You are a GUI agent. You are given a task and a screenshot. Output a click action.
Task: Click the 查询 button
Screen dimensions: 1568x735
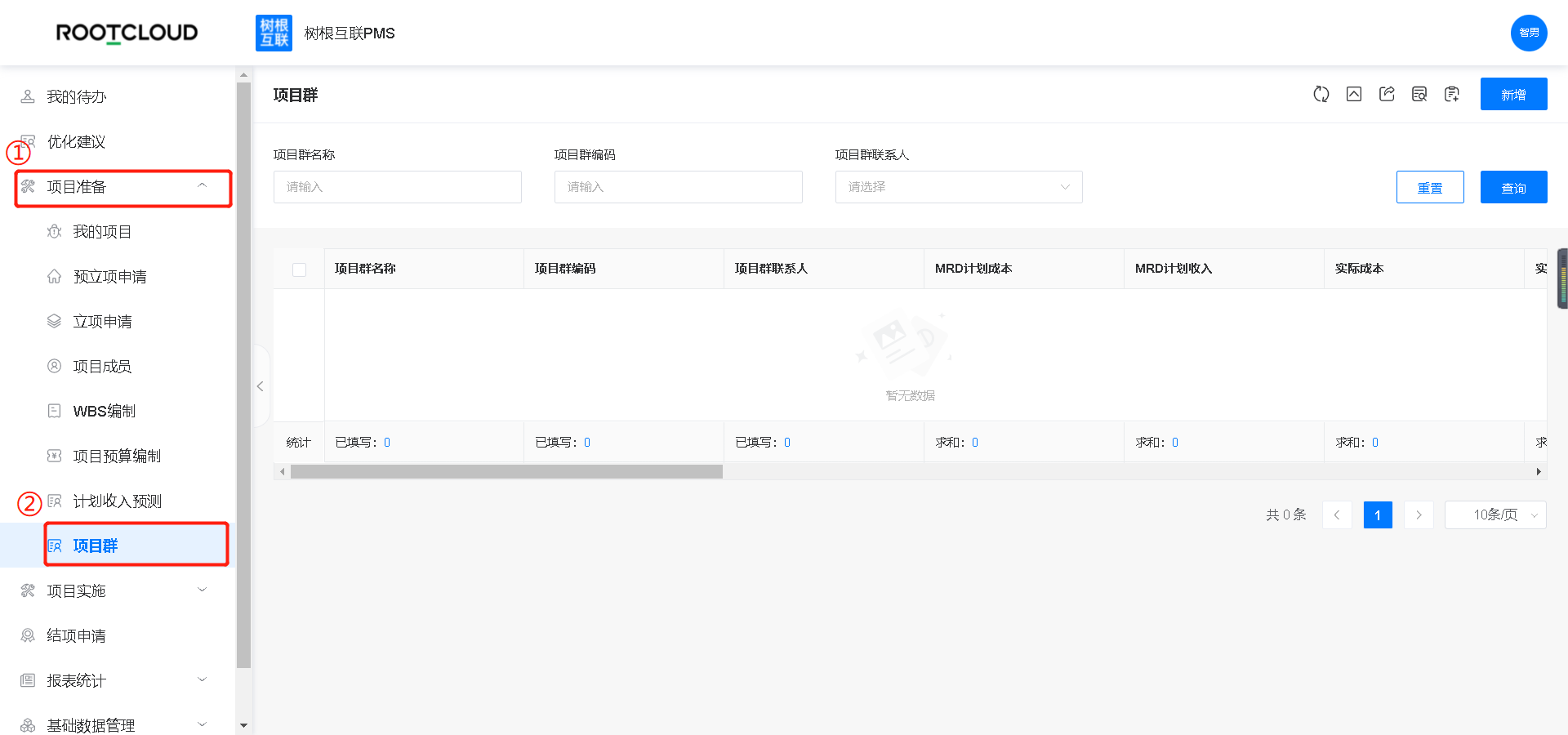tap(1513, 187)
